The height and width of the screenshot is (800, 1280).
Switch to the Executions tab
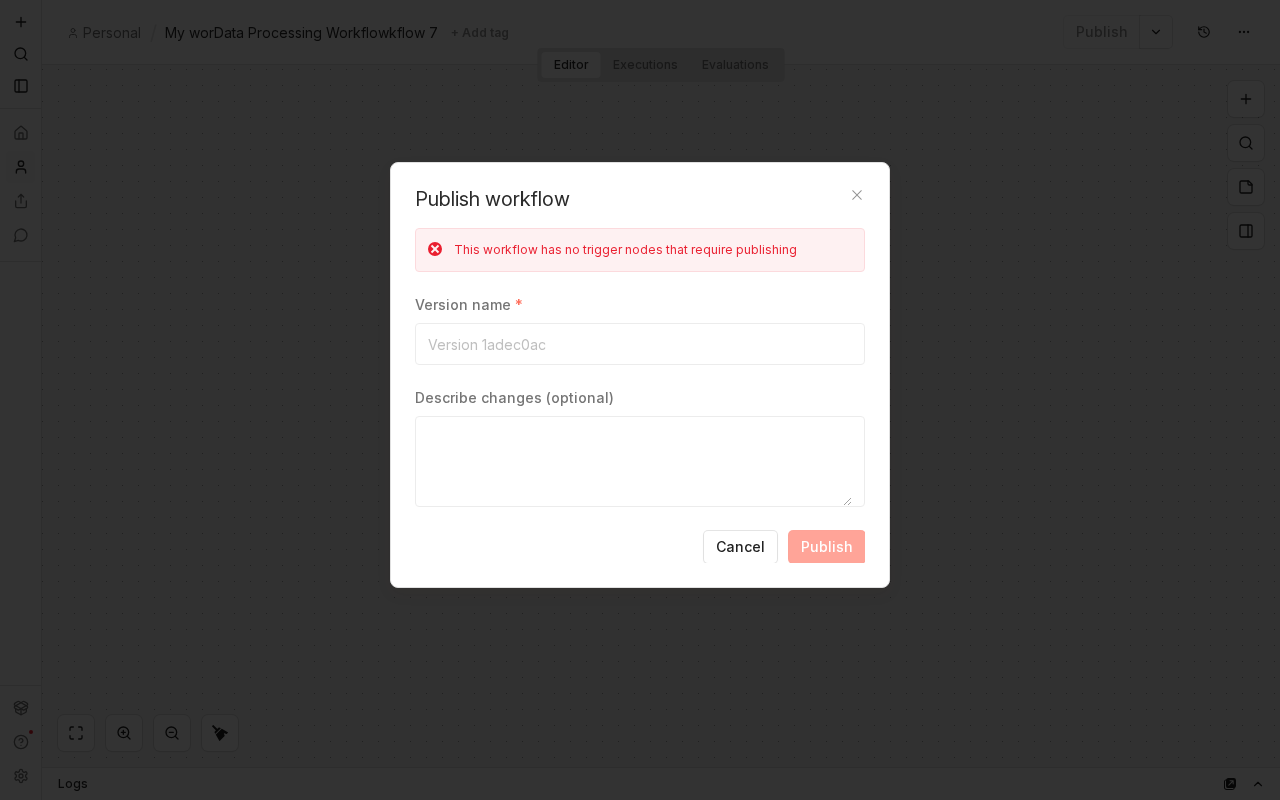click(645, 65)
